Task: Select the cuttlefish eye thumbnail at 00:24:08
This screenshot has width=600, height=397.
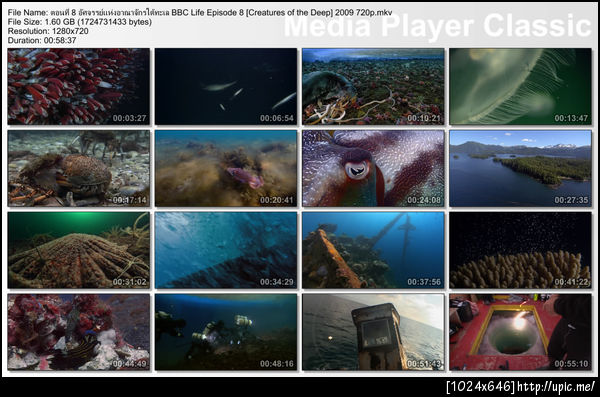Action: tap(373, 168)
